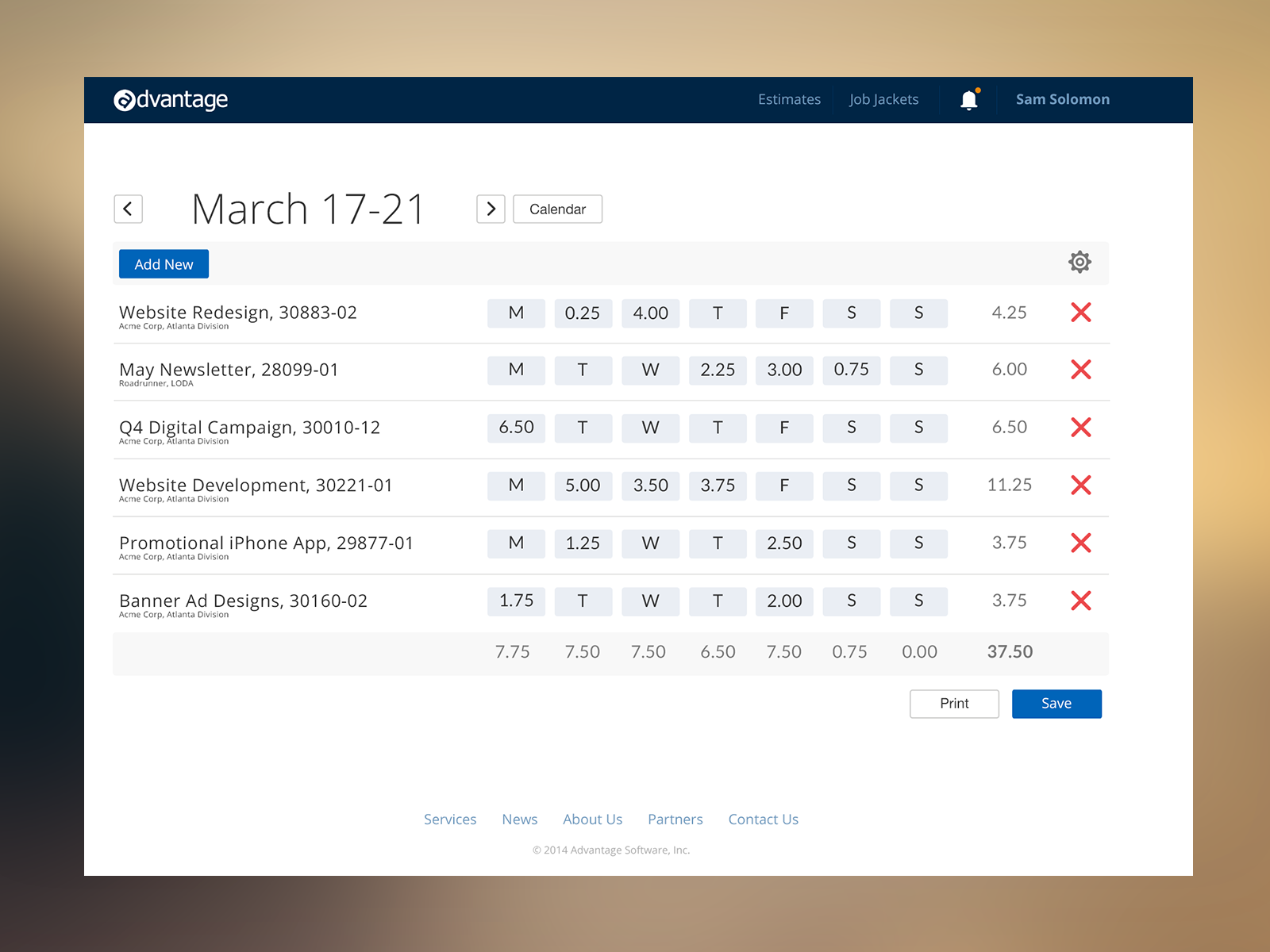
Task: Click the Add New button
Action: click(164, 264)
